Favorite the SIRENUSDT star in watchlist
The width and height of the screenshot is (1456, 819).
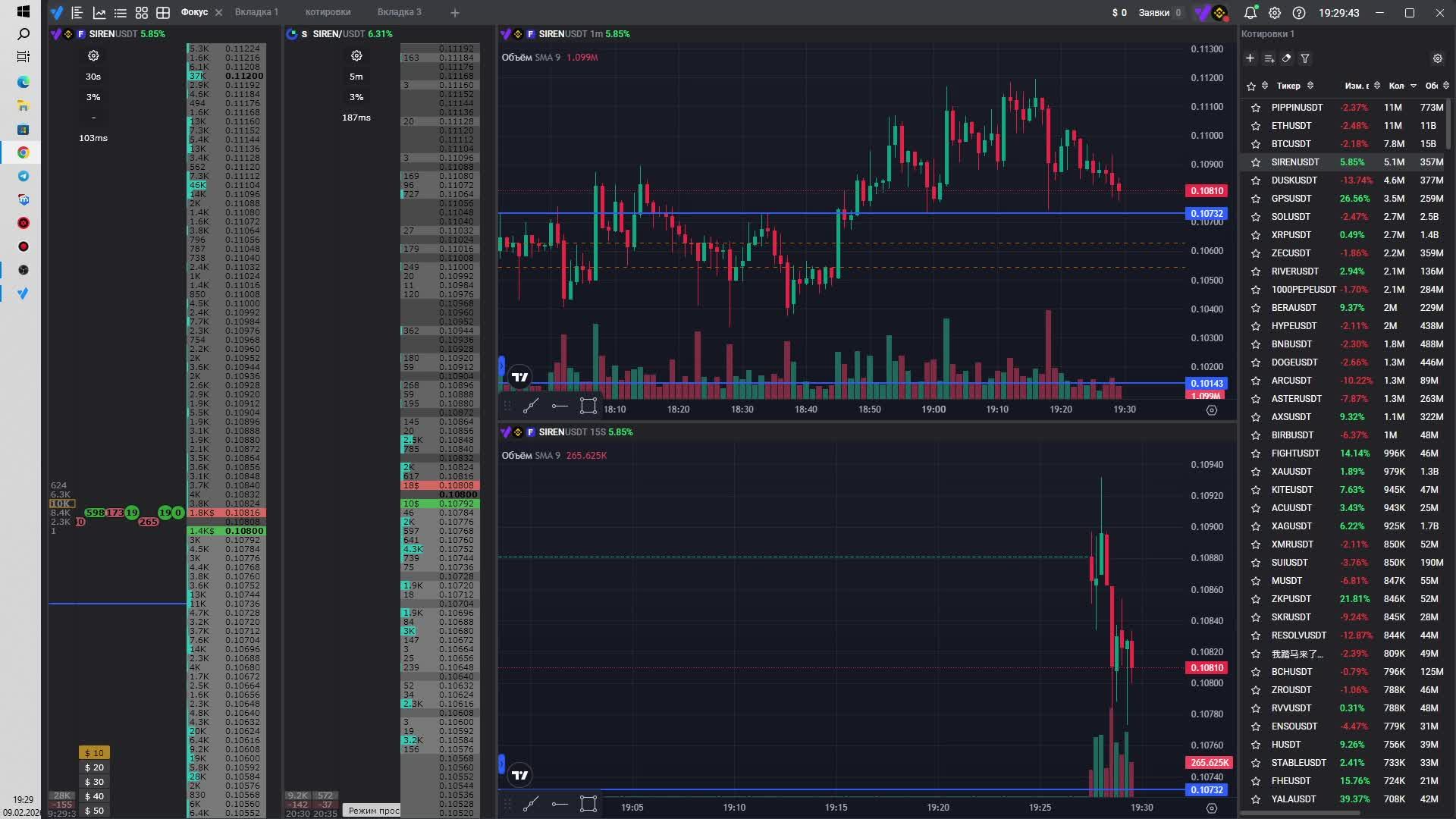(x=1256, y=162)
